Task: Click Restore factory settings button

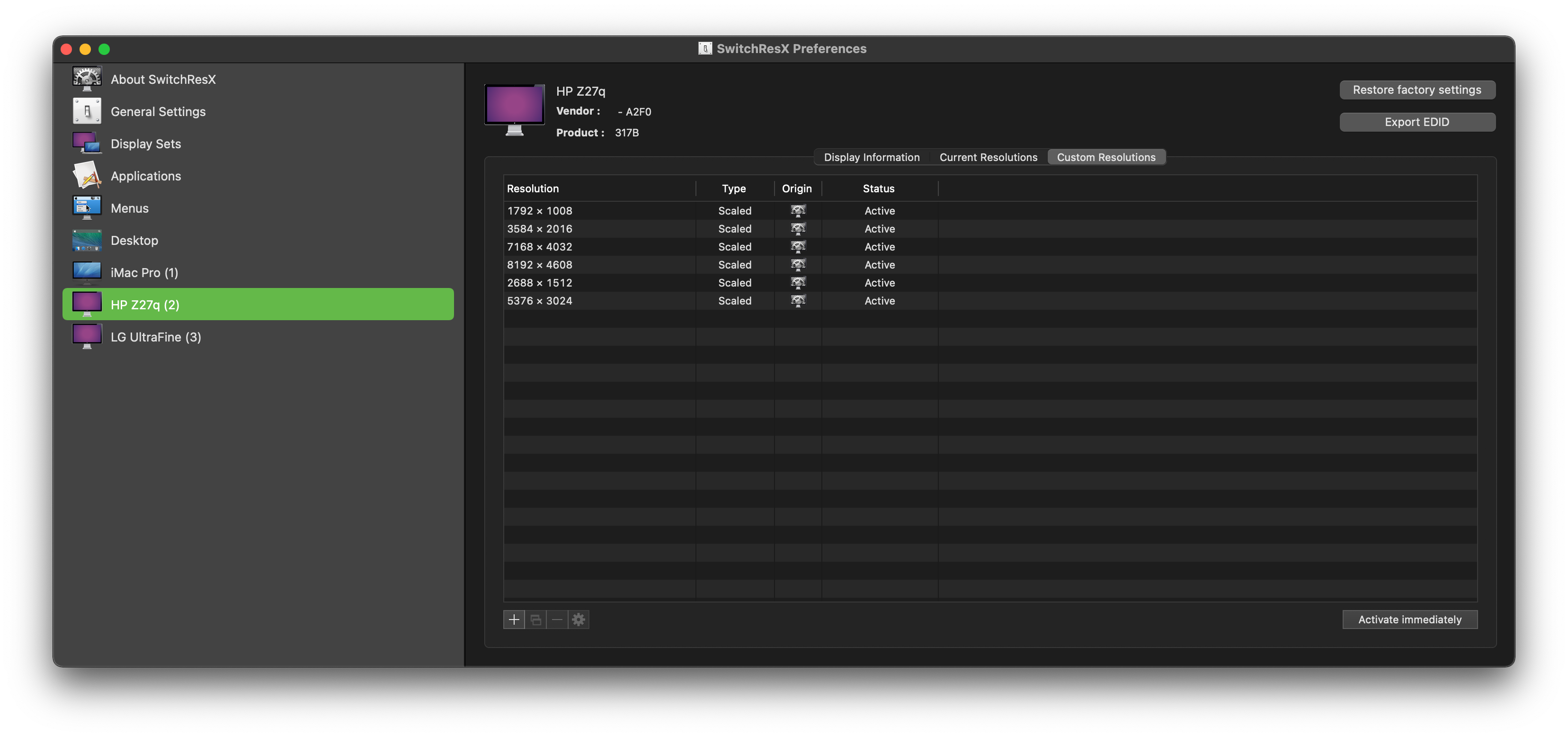Action: (x=1417, y=90)
